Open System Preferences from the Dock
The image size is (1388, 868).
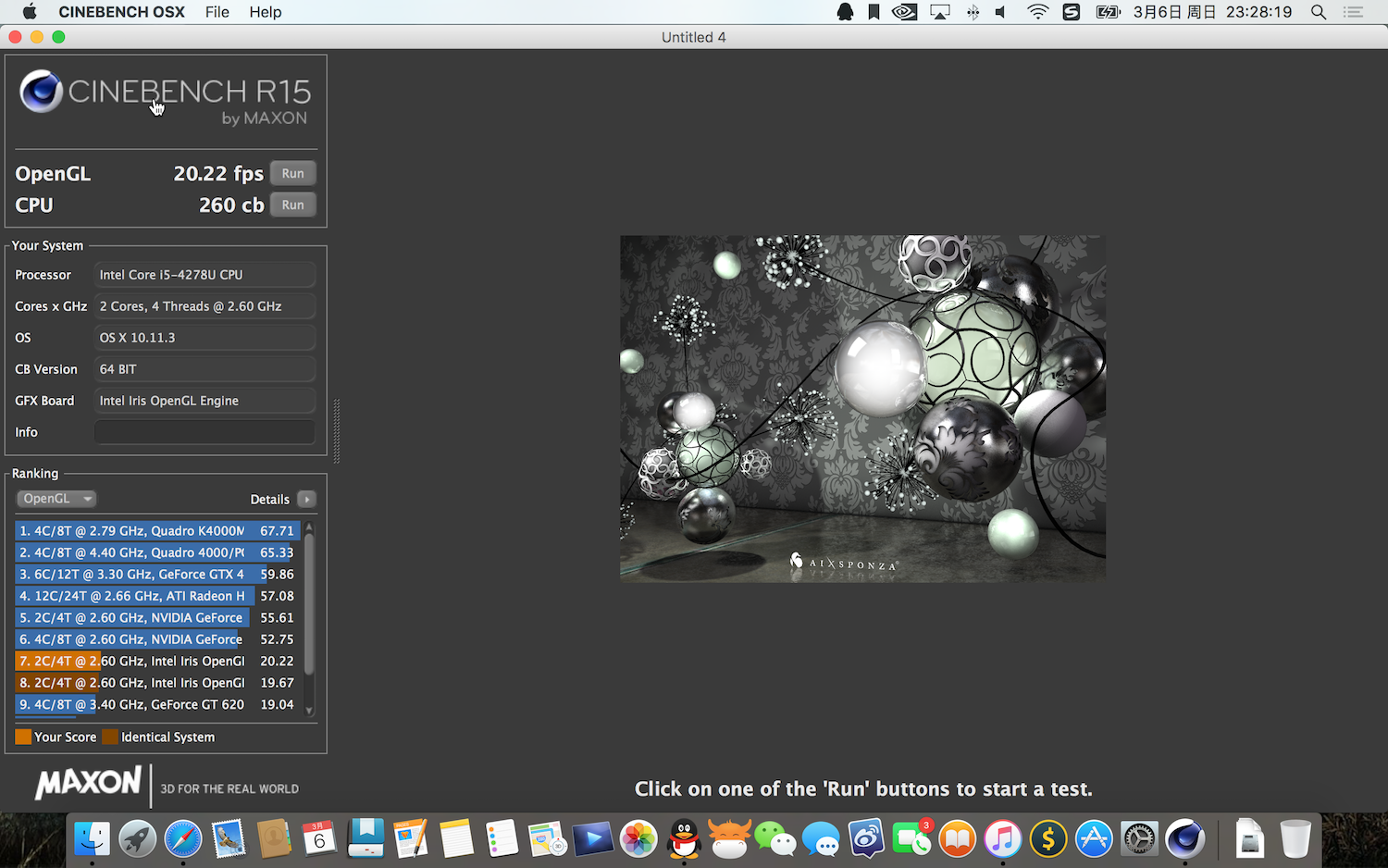click(1139, 839)
